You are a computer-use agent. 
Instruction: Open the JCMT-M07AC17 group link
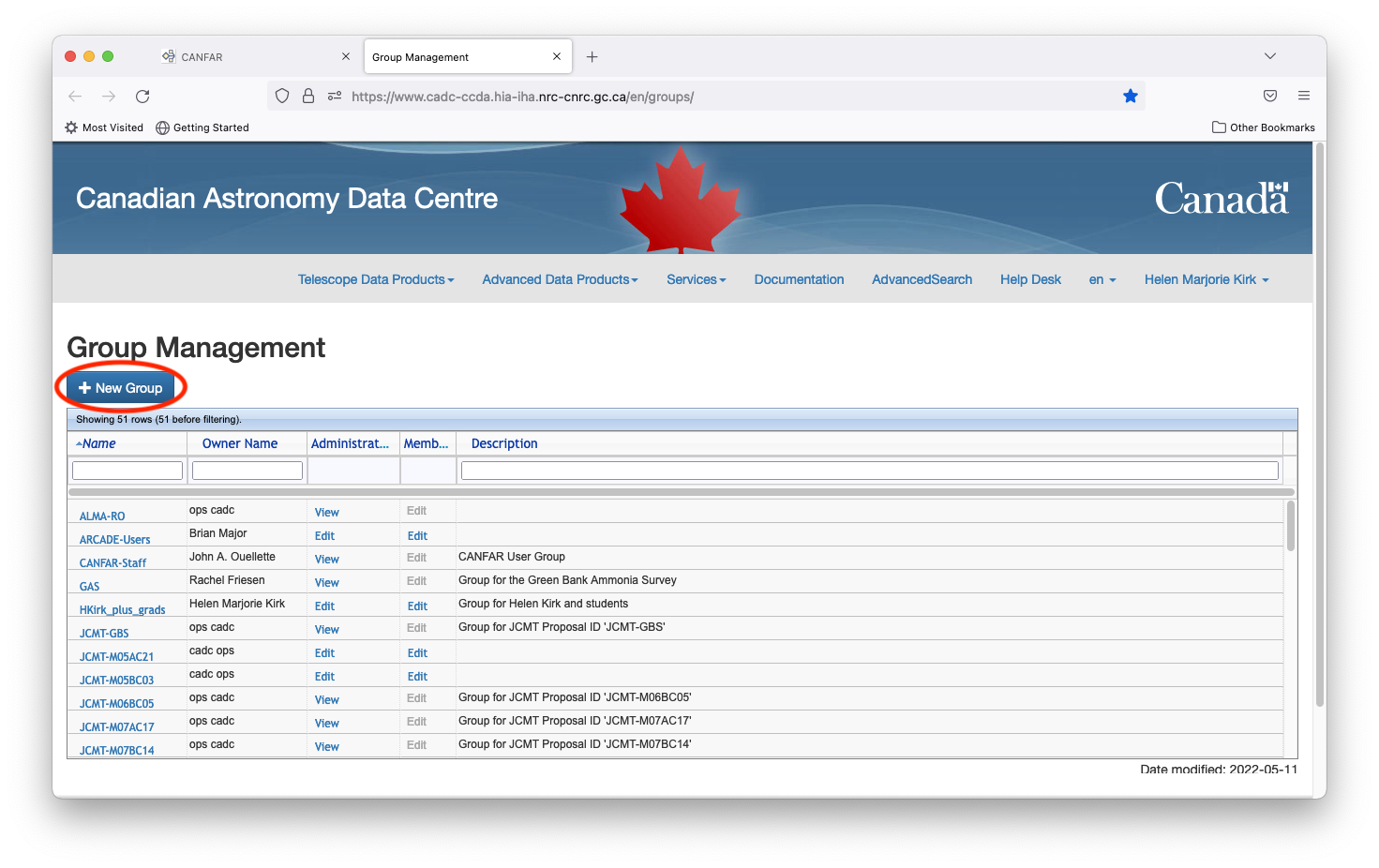pyautogui.click(x=116, y=727)
